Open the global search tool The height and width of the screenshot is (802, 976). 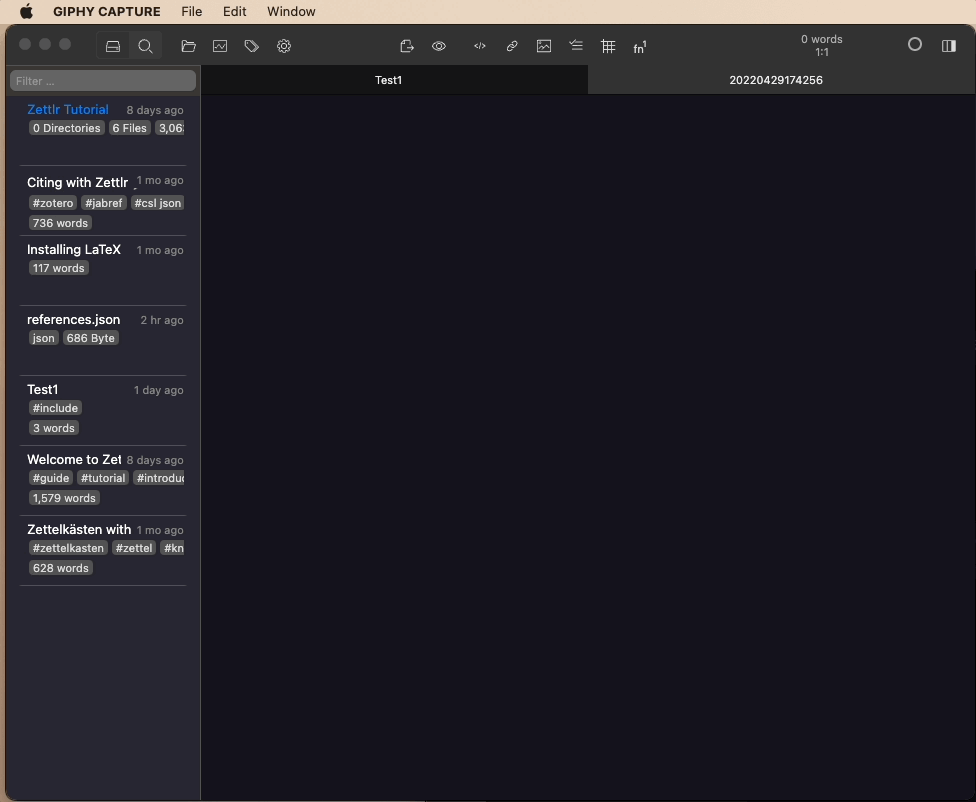(145, 46)
